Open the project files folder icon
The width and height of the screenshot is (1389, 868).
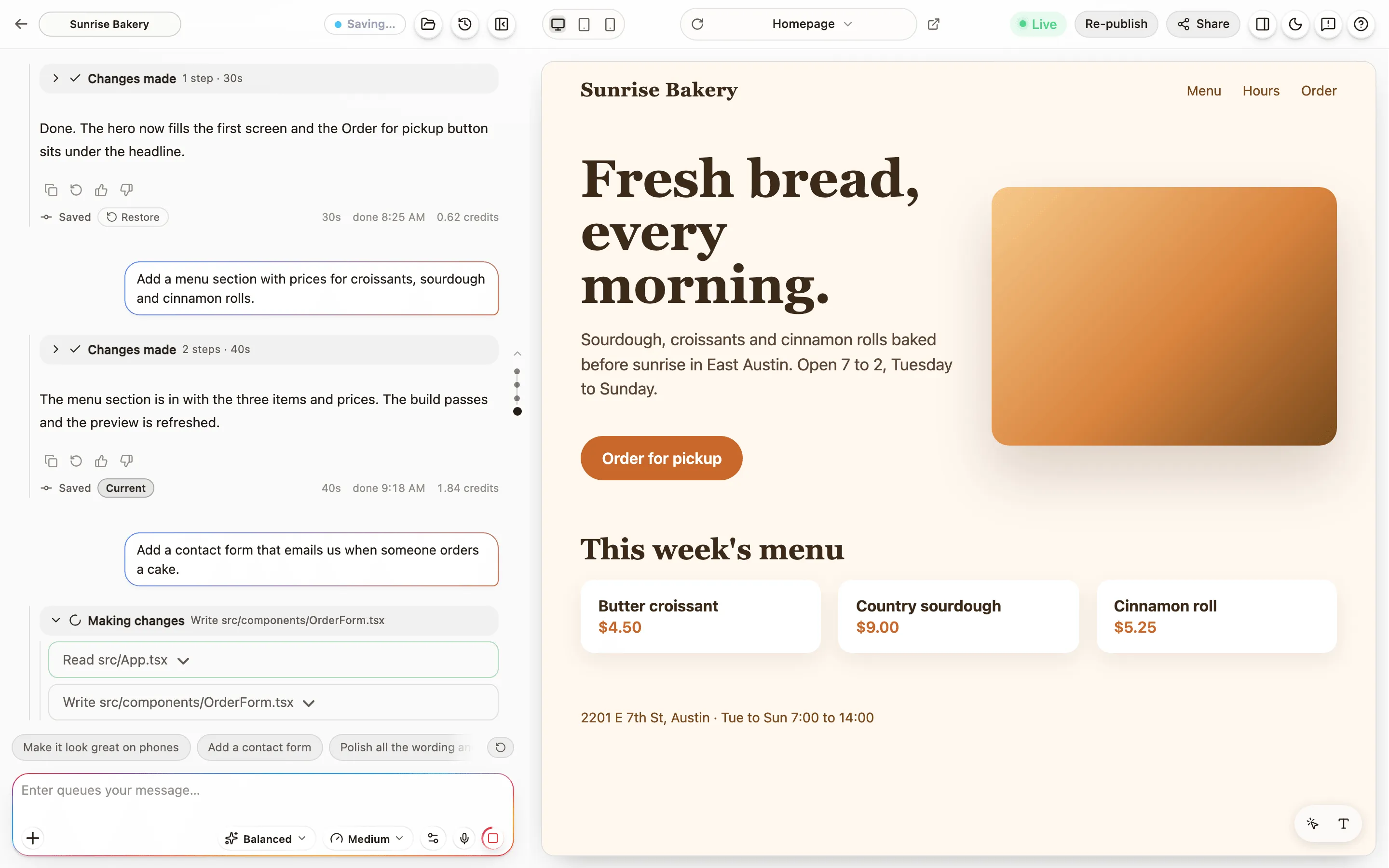pos(428,24)
